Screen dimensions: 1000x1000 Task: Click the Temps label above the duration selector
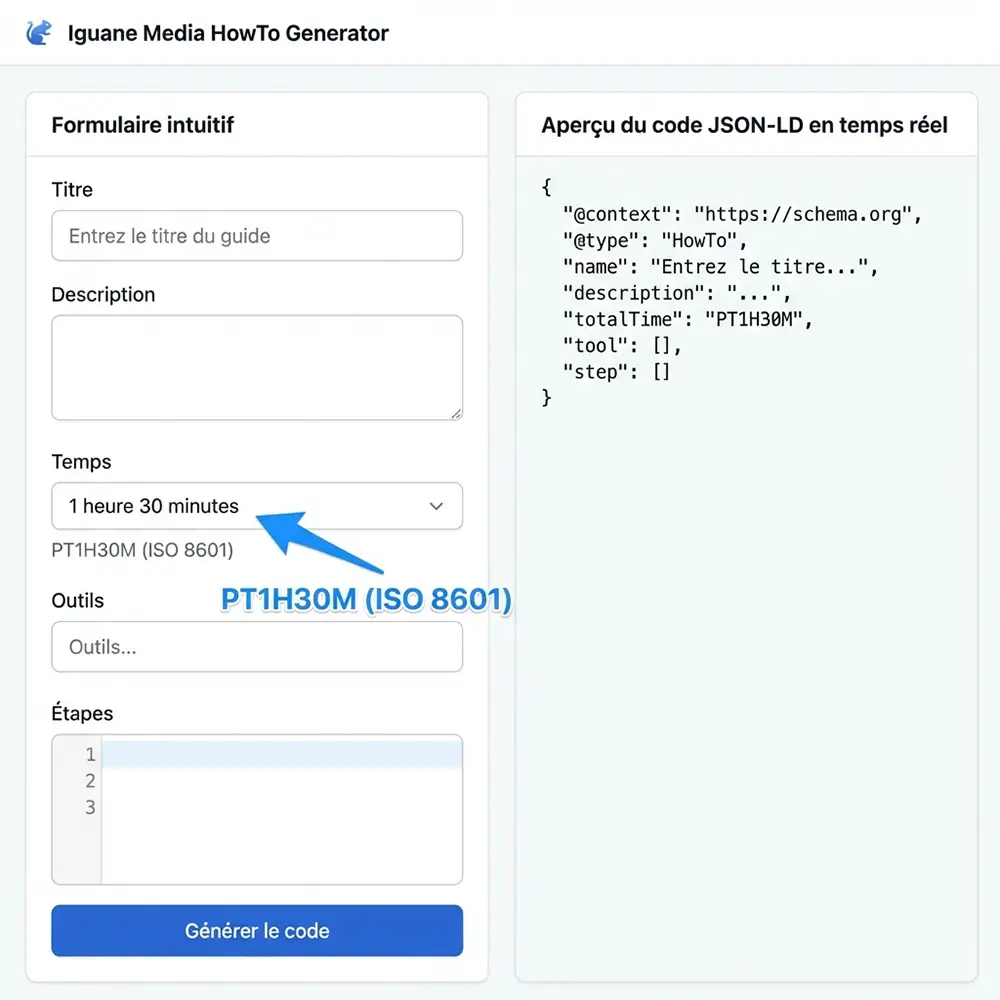tap(81, 462)
